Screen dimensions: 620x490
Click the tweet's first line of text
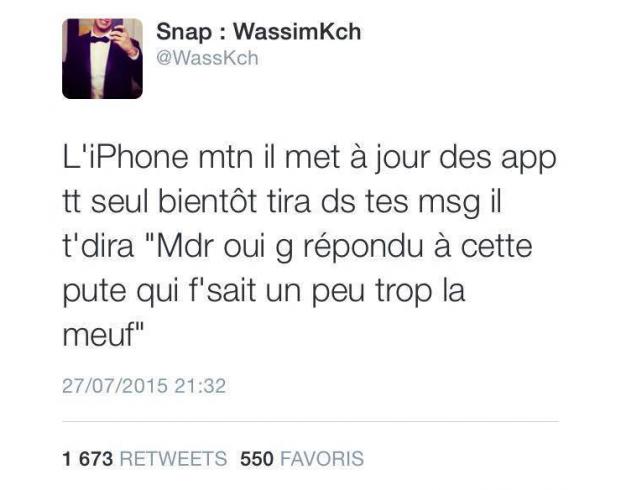tap(310, 159)
